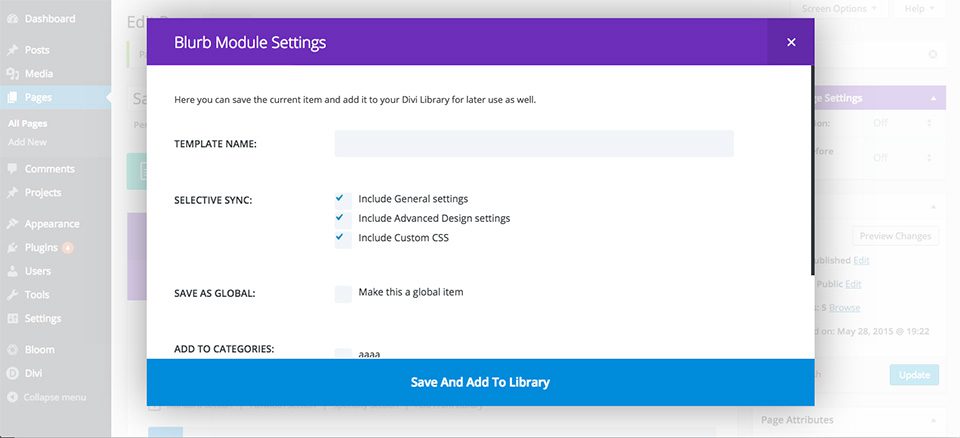Click Collapse menu in sidebar
The width and height of the screenshot is (960, 438).
pos(54,398)
